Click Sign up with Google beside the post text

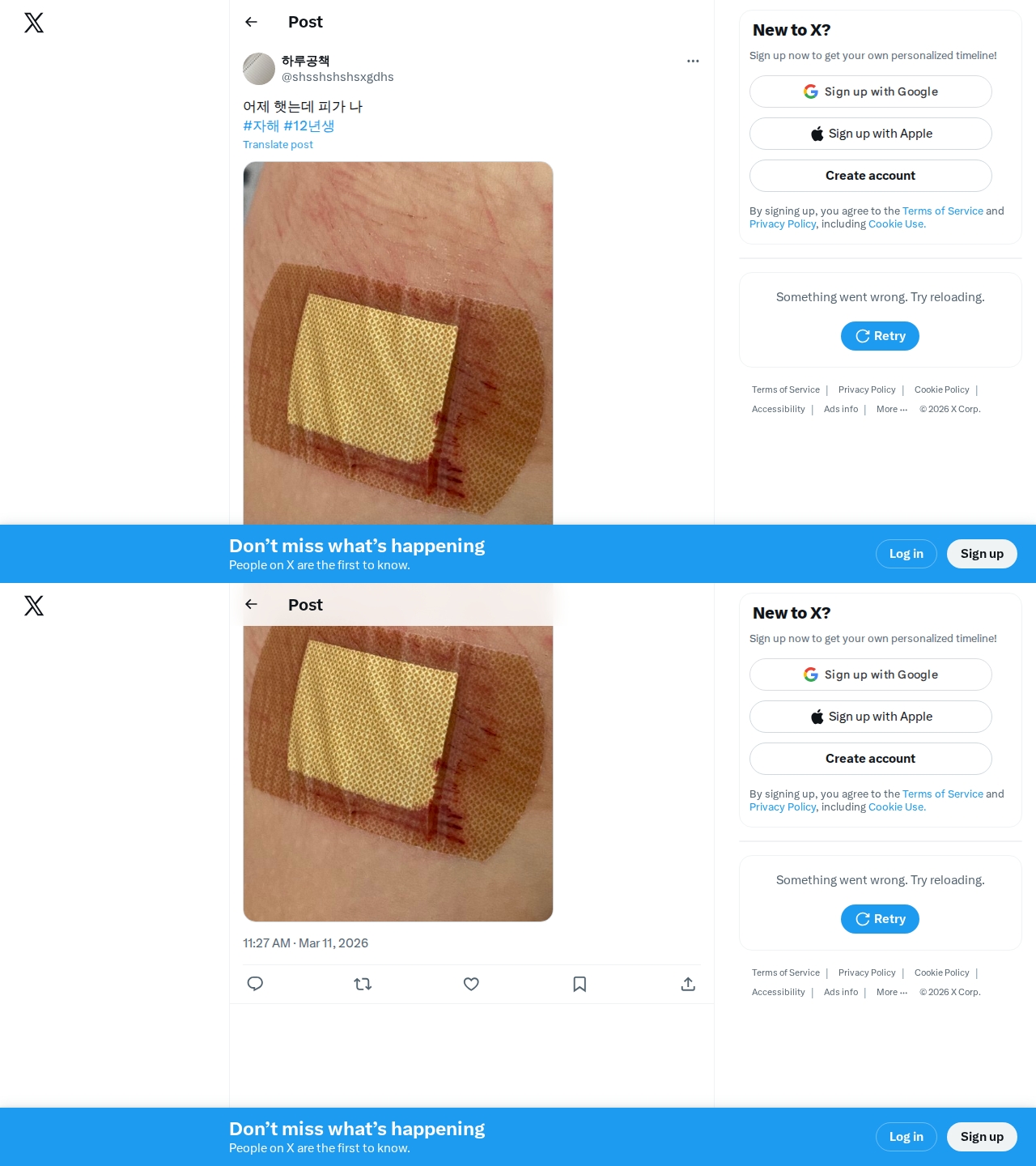pyautogui.click(x=871, y=91)
